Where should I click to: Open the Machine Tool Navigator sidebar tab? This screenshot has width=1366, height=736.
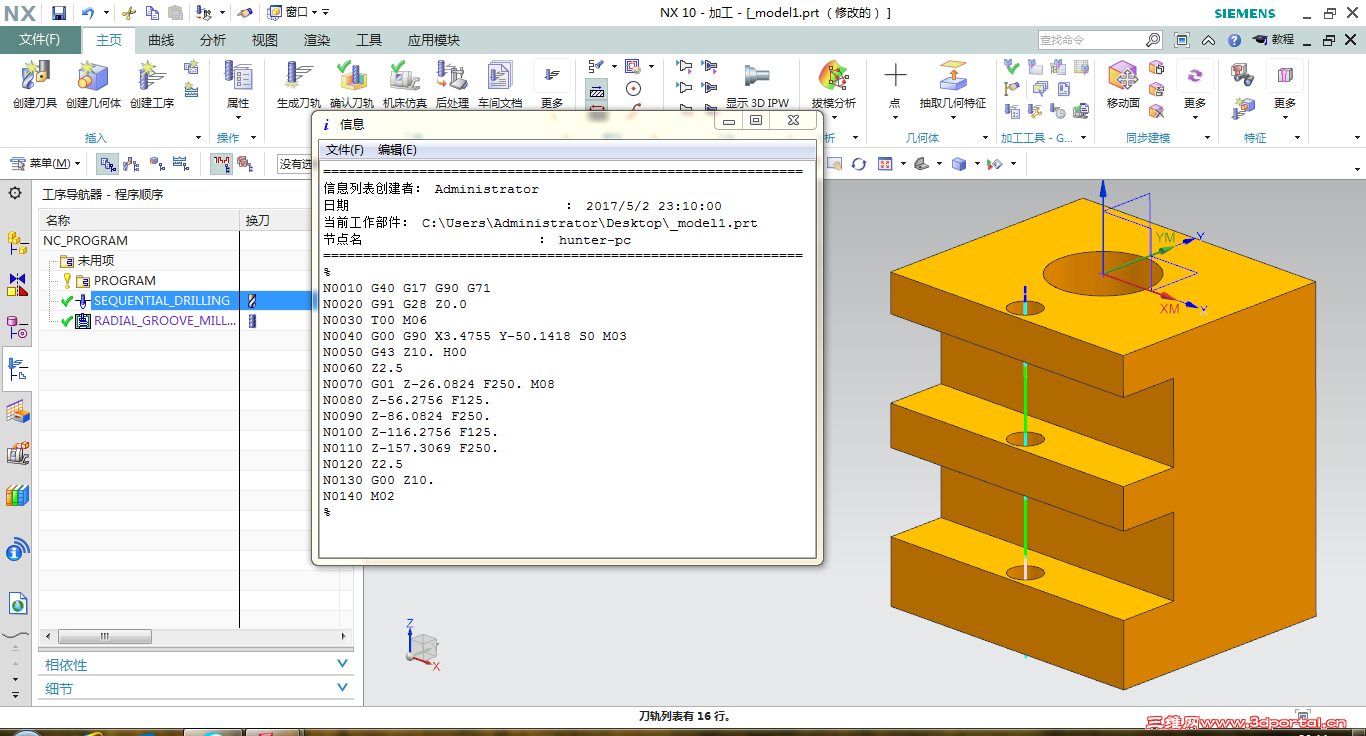[17, 453]
